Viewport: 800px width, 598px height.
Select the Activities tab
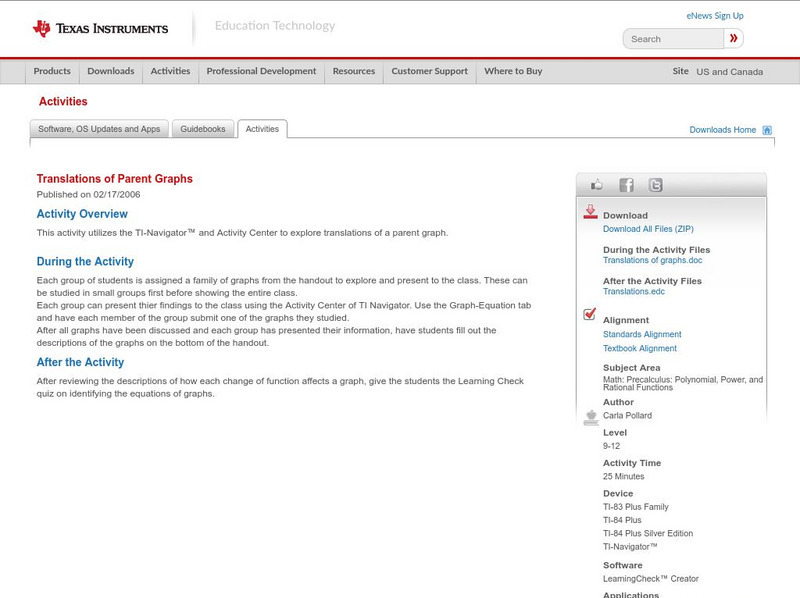point(262,129)
